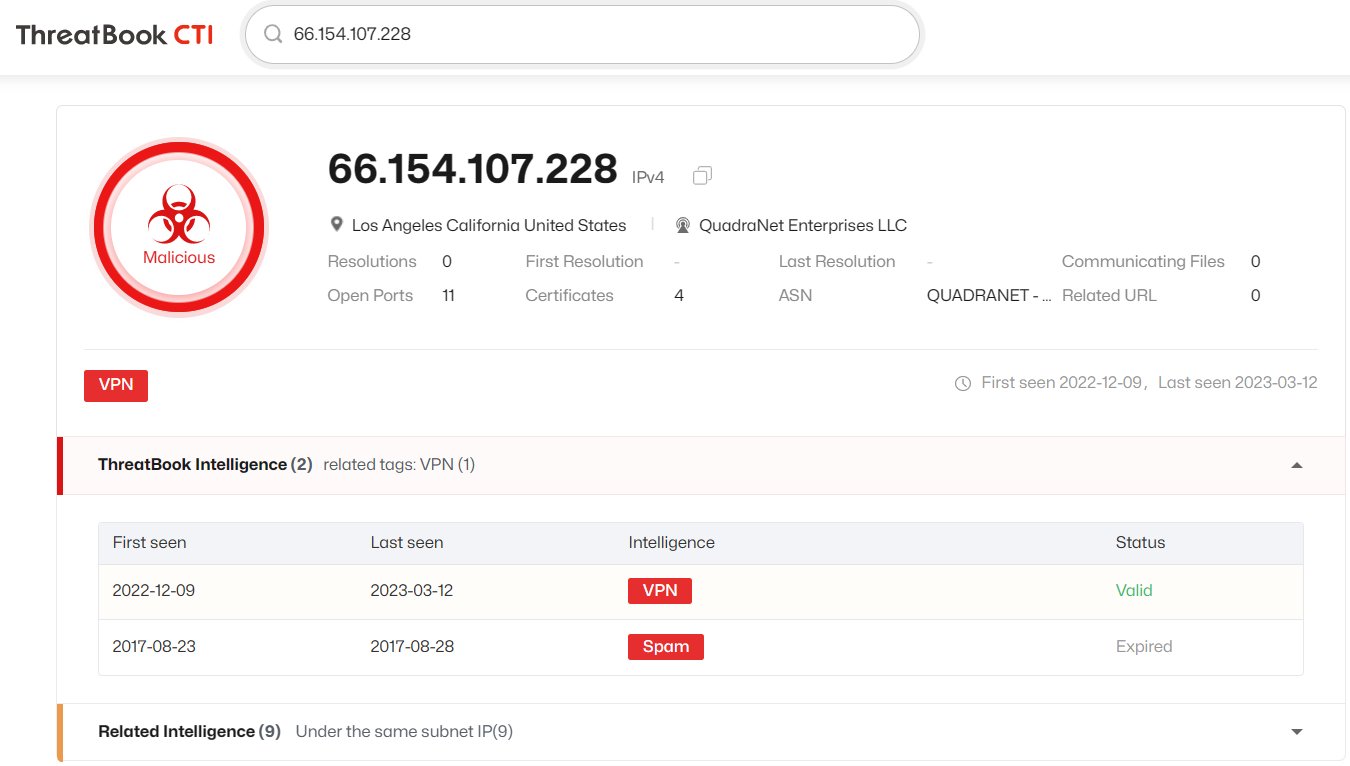
Task: Open the ThreatBook Intelligence (2) header
Action: 204,464
